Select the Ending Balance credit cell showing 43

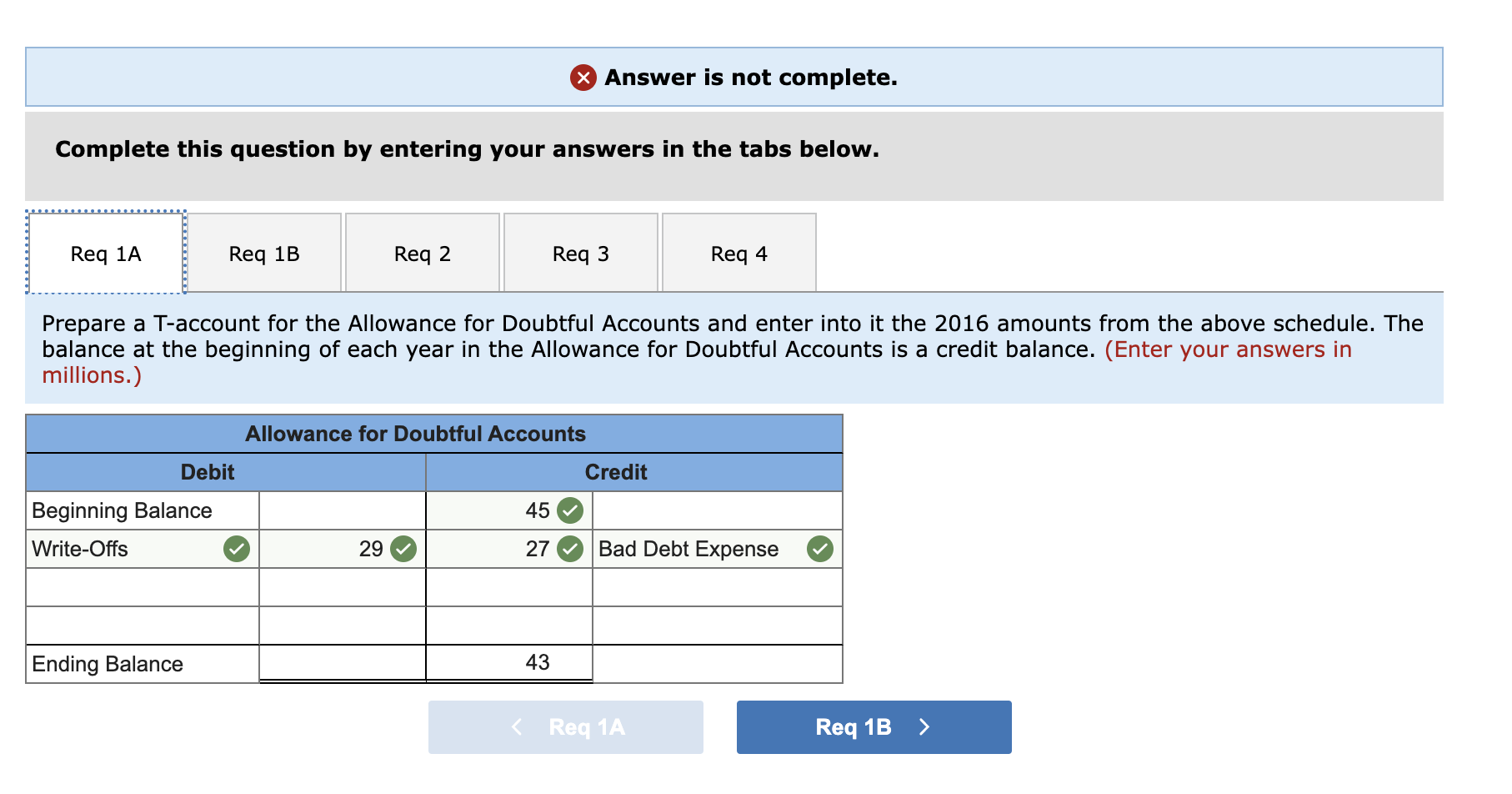(508, 663)
